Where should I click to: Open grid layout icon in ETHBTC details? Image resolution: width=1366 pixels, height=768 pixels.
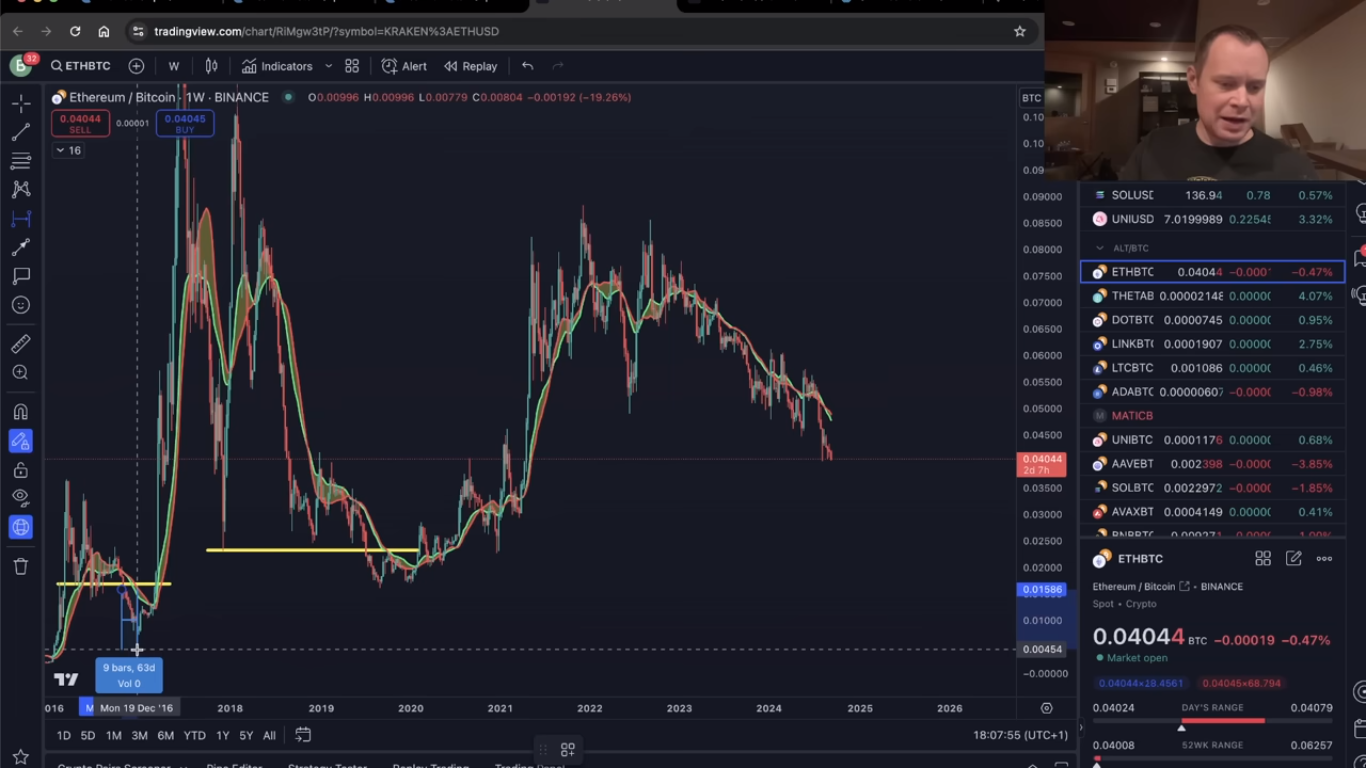pyautogui.click(x=1263, y=559)
